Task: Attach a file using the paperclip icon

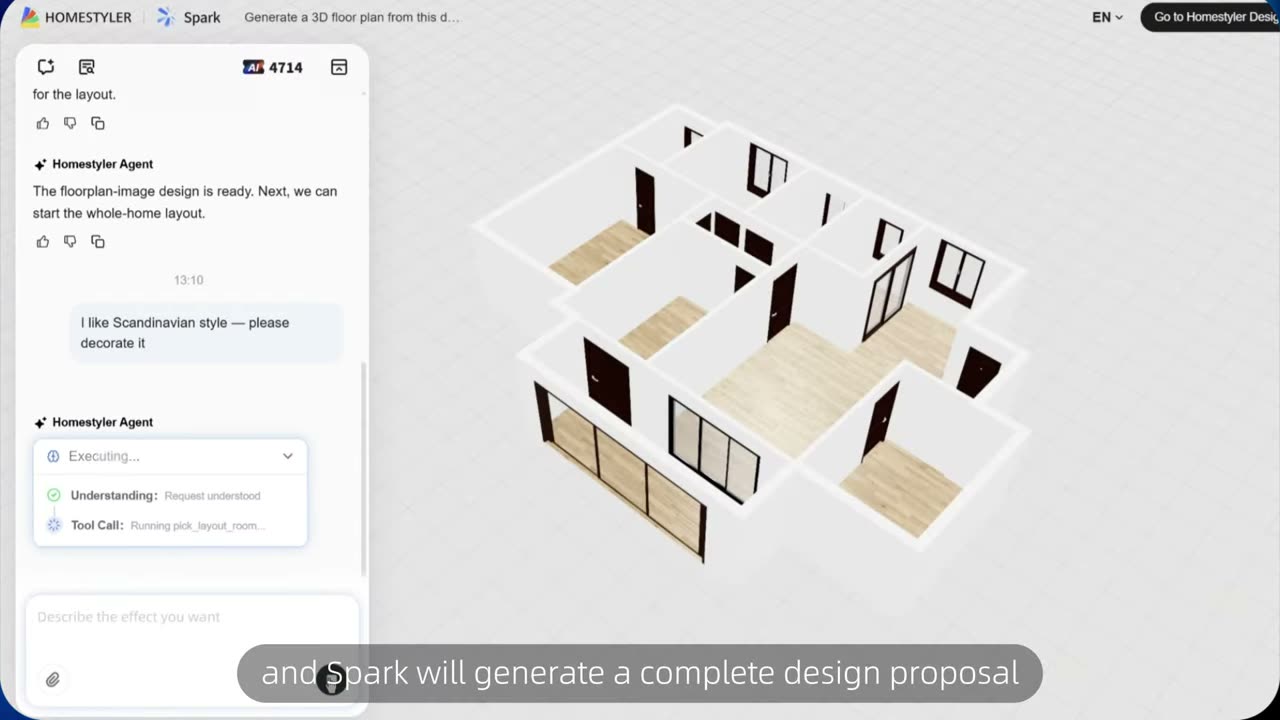Action: coord(53,679)
